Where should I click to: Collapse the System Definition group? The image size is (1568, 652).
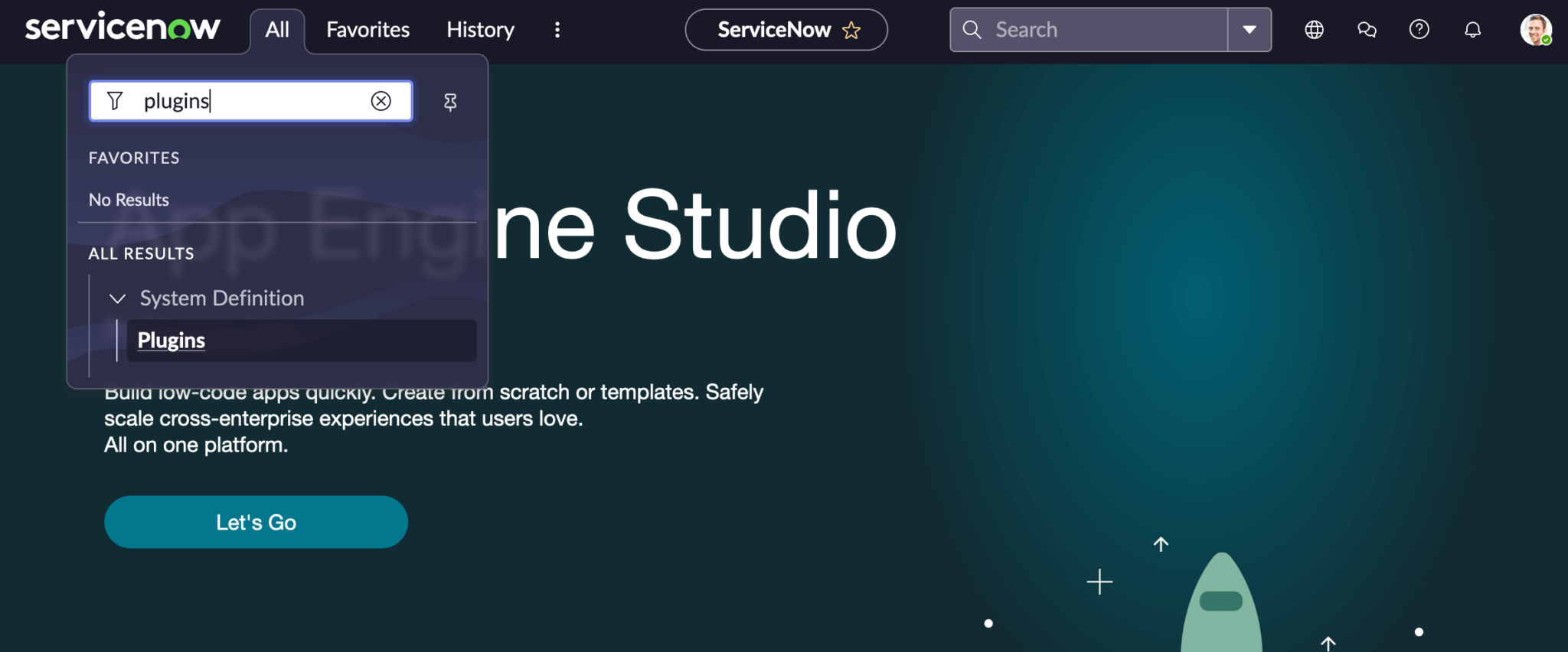click(117, 298)
